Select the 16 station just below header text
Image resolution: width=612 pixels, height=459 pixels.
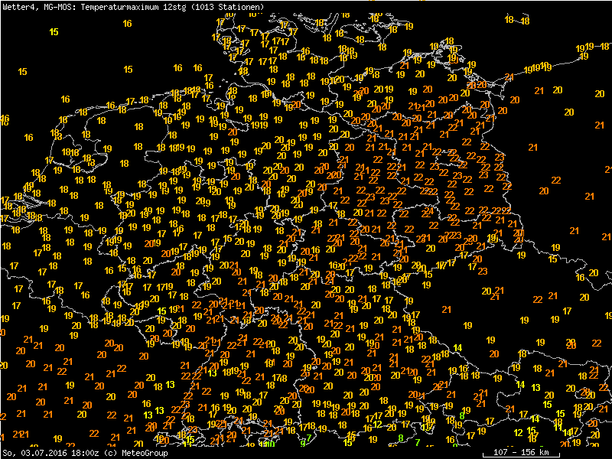tap(127, 22)
